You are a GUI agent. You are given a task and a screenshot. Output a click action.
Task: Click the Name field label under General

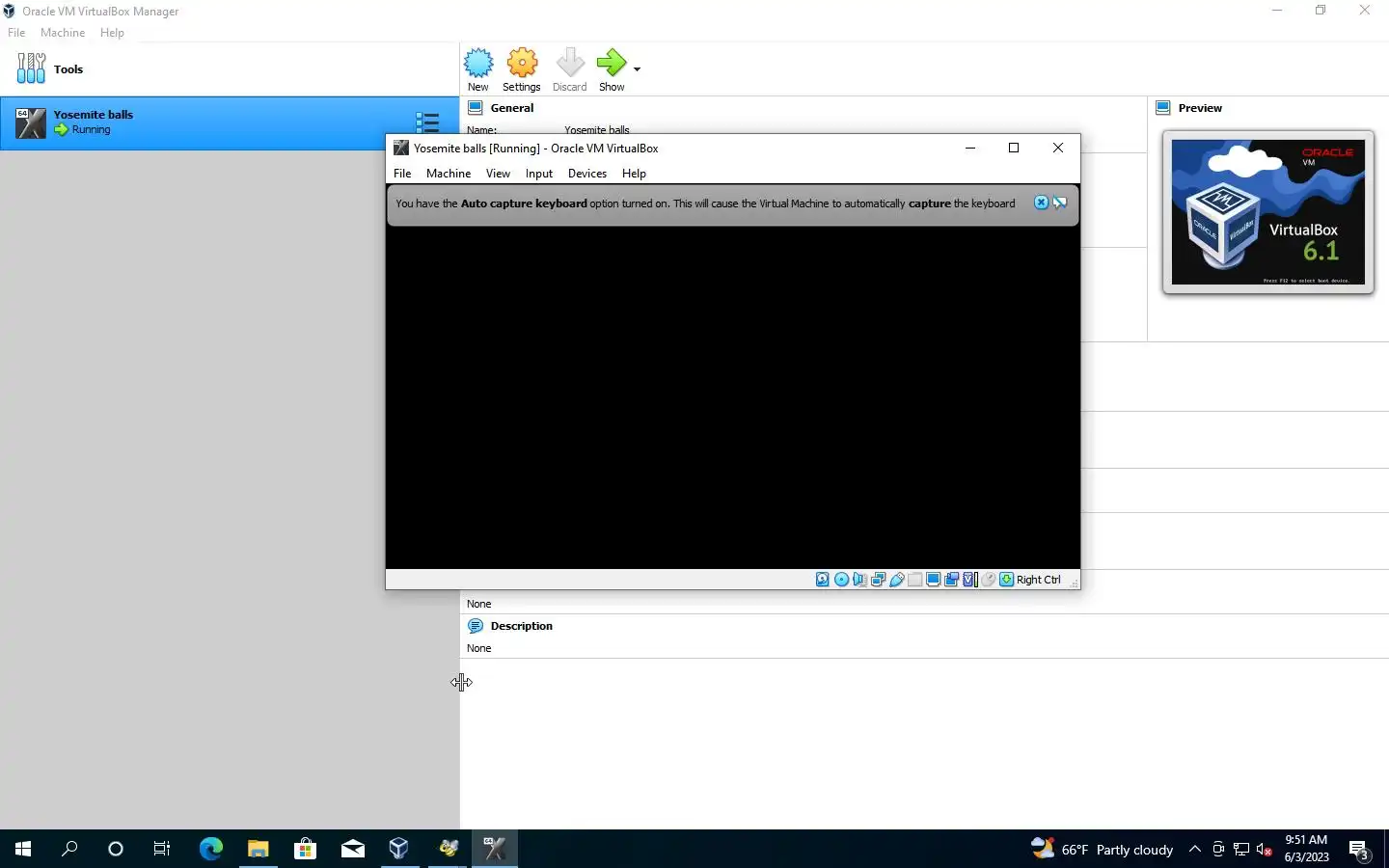pyautogui.click(x=482, y=129)
